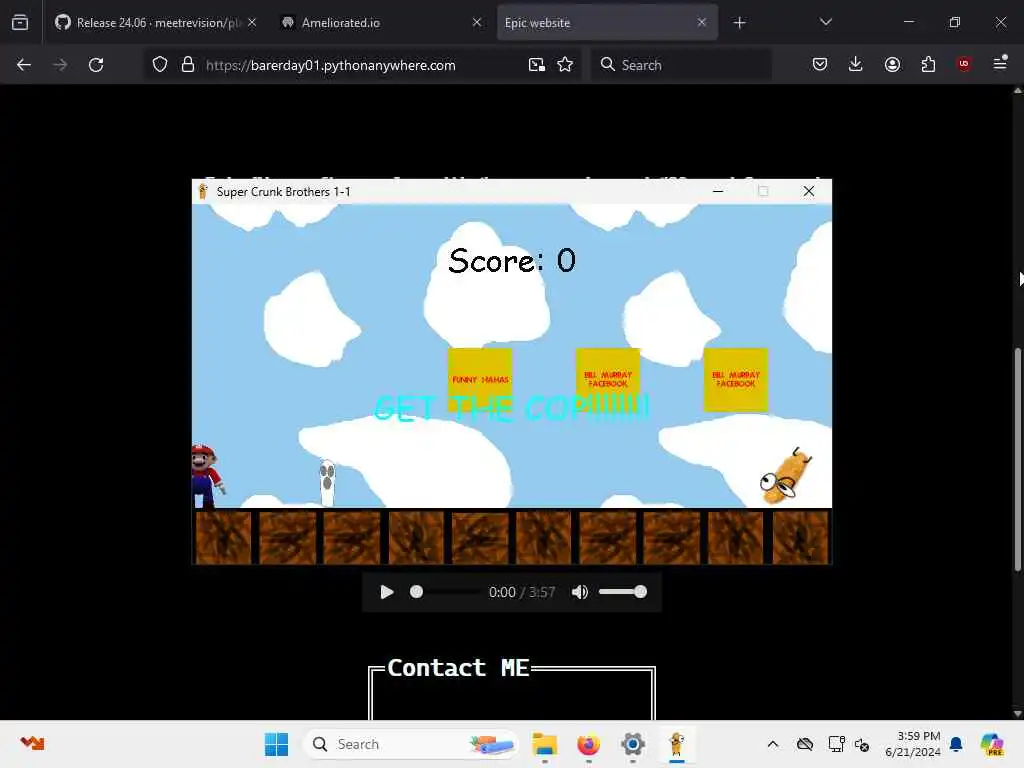1024x768 pixels.
Task: Close the Epic website tab
Action: [701, 23]
